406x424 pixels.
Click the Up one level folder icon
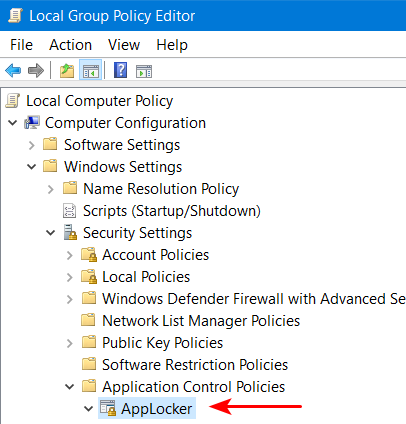pos(67,71)
